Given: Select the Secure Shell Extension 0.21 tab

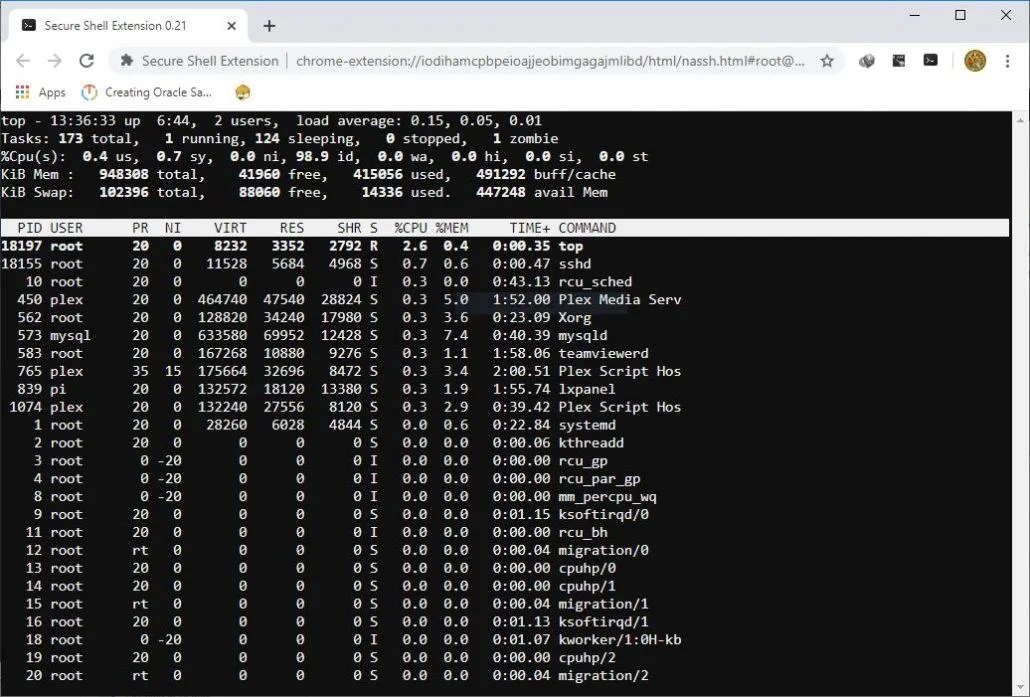Looking at the screenshot, I should [128, 26].
